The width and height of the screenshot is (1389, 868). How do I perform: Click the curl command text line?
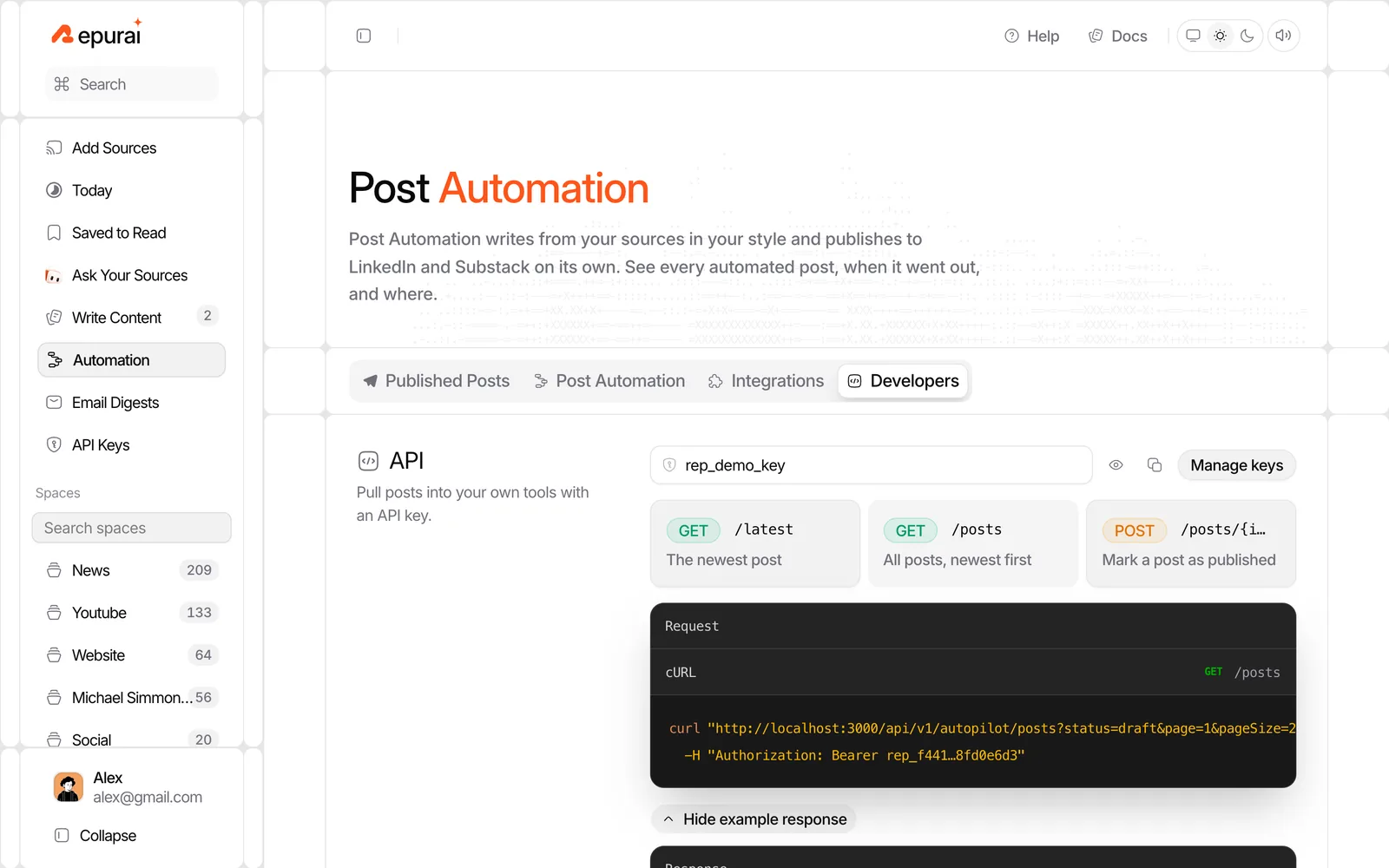pos(982,728)
